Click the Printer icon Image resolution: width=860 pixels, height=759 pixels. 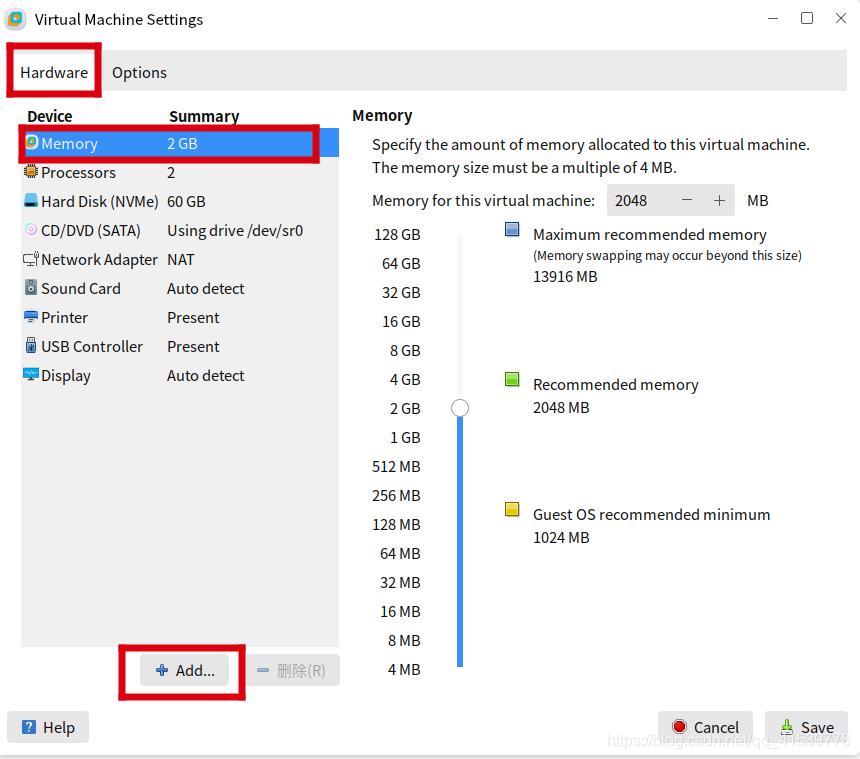click(x=31, y=316)
